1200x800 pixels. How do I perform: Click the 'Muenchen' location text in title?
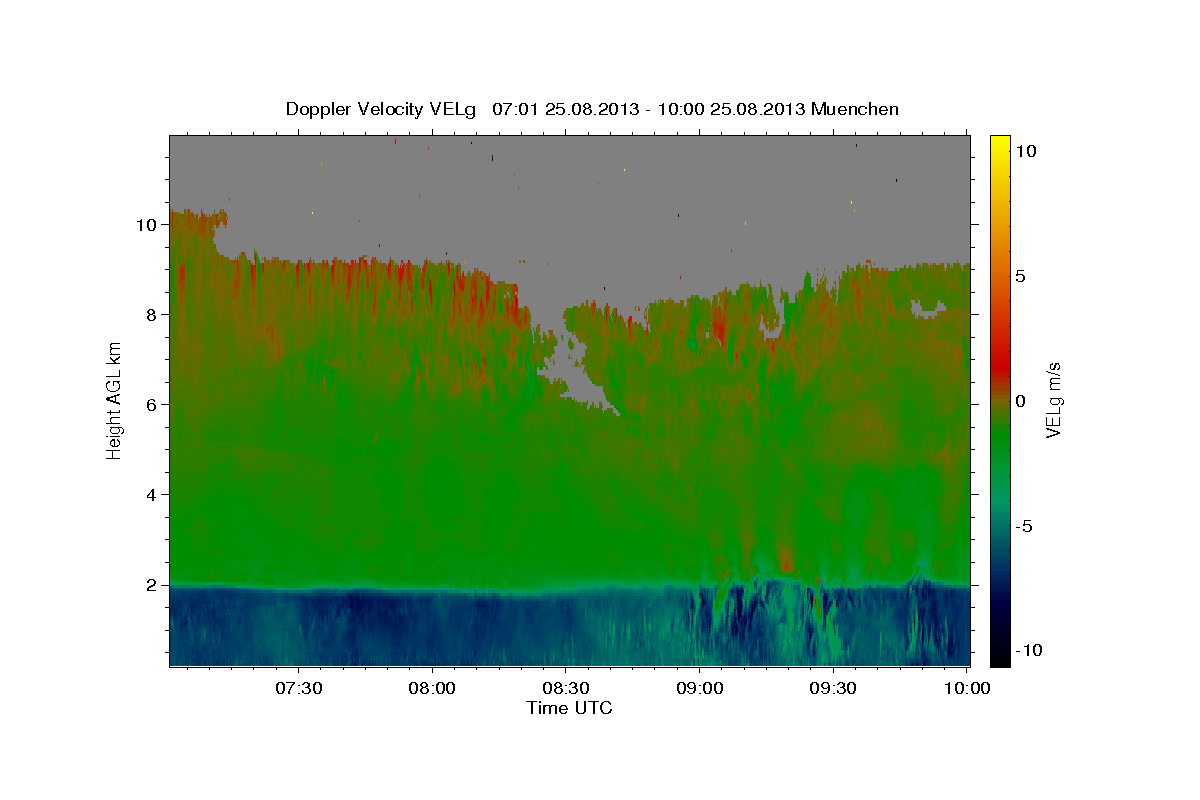(855, 109)
